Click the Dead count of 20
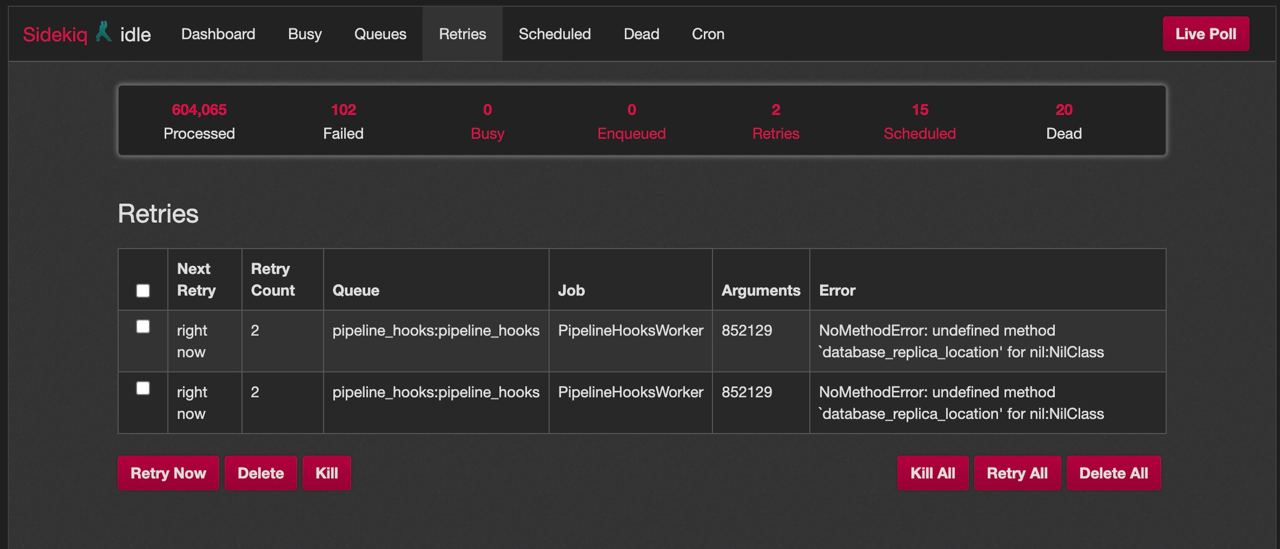 coord(1064,110)
